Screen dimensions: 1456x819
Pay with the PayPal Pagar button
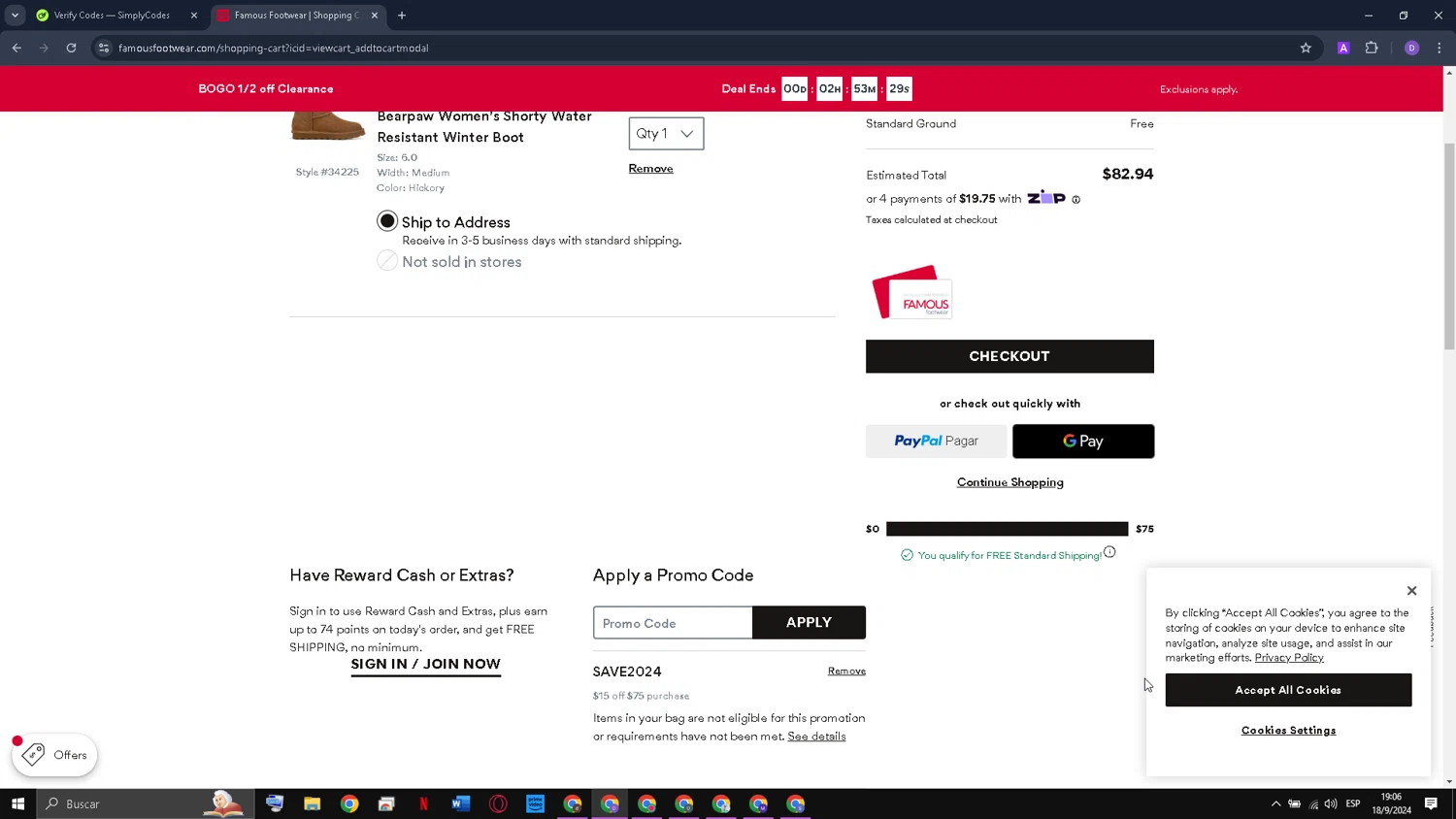[936, 441]
